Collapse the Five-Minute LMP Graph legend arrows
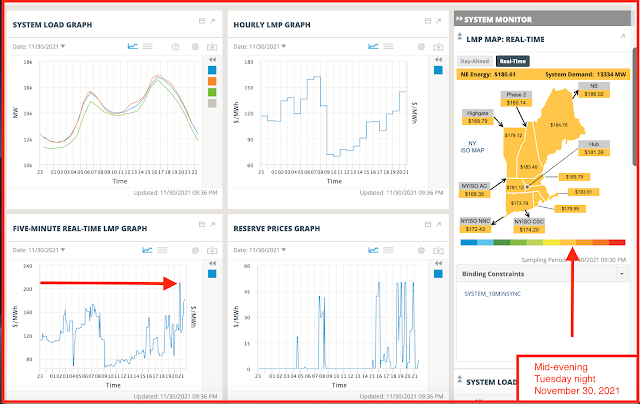The width and height of the screenshot is (640, 404). [x=212, y=263]
